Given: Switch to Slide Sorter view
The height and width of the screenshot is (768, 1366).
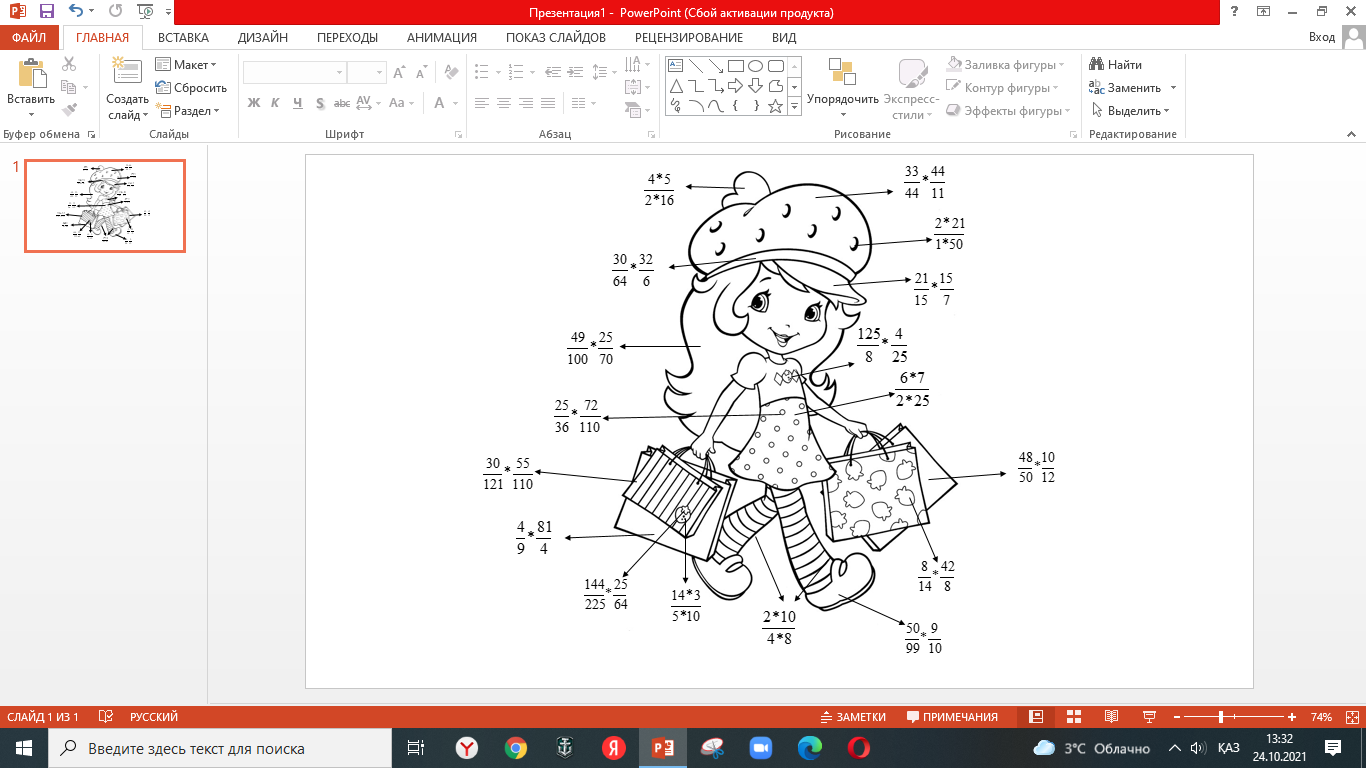Looking at the screenshot, I should pyautogui.click(x=1073, y=717).
